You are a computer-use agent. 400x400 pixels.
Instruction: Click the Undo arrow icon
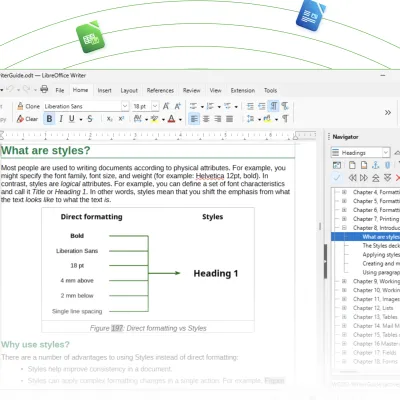[x=10, y=89]
